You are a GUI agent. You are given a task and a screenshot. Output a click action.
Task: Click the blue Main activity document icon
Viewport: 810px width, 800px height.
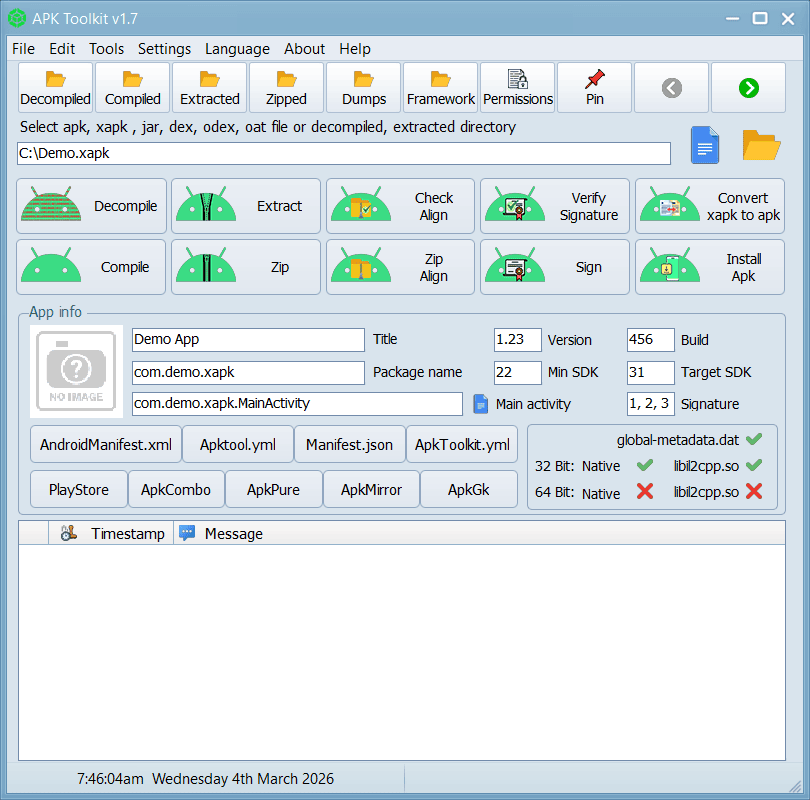tap(480, 404)
